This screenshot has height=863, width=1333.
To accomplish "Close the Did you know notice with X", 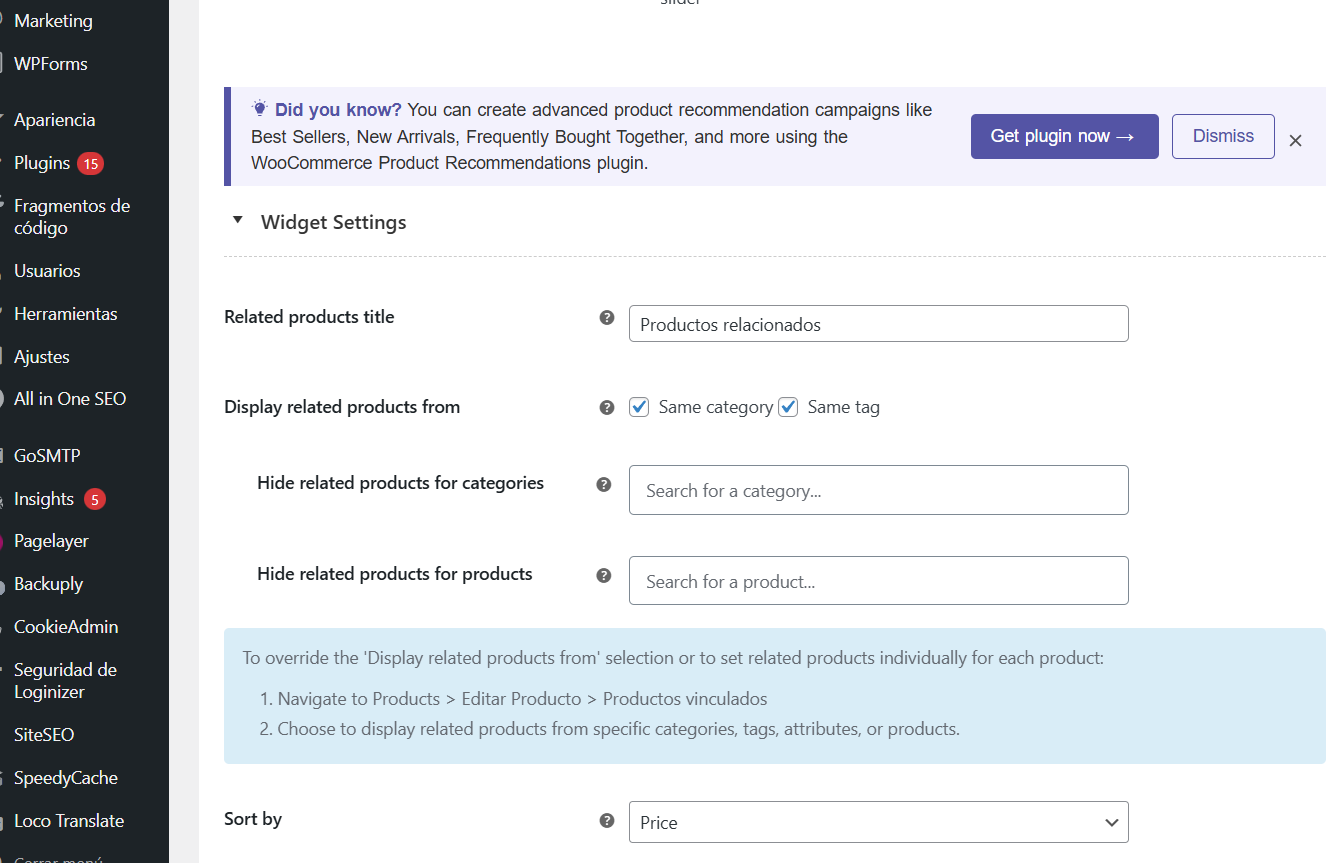I will pyautogui.click(x=1295, y=141).
